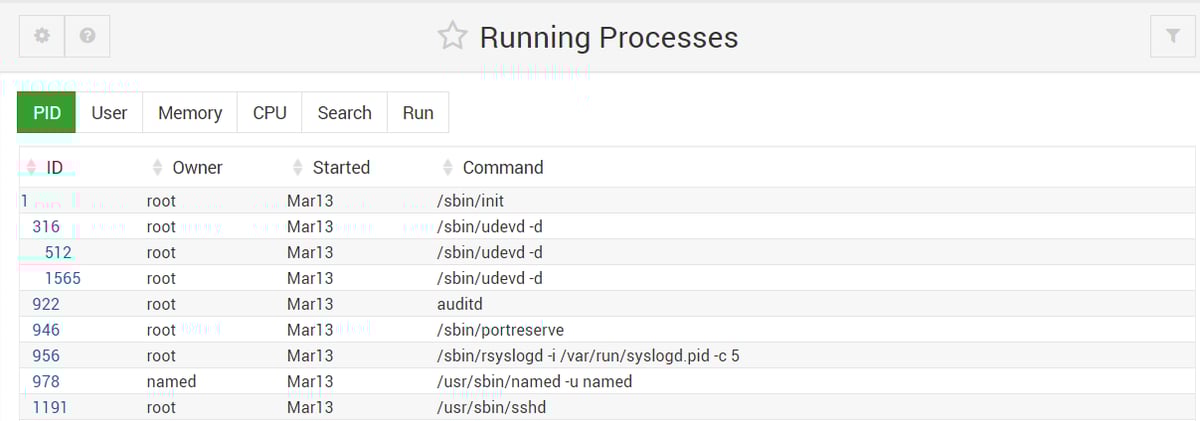Open the Run tab
1200x421 pixels.
[418, 113]
